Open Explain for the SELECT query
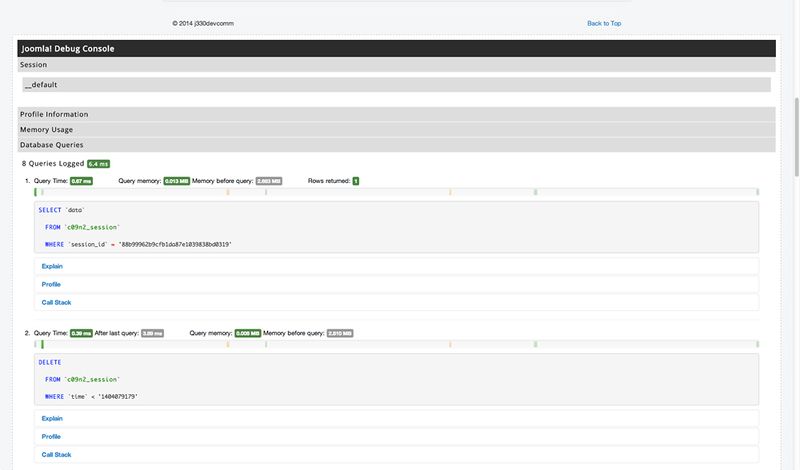Viewport: 800px width, 470px height. click(52, 266)
